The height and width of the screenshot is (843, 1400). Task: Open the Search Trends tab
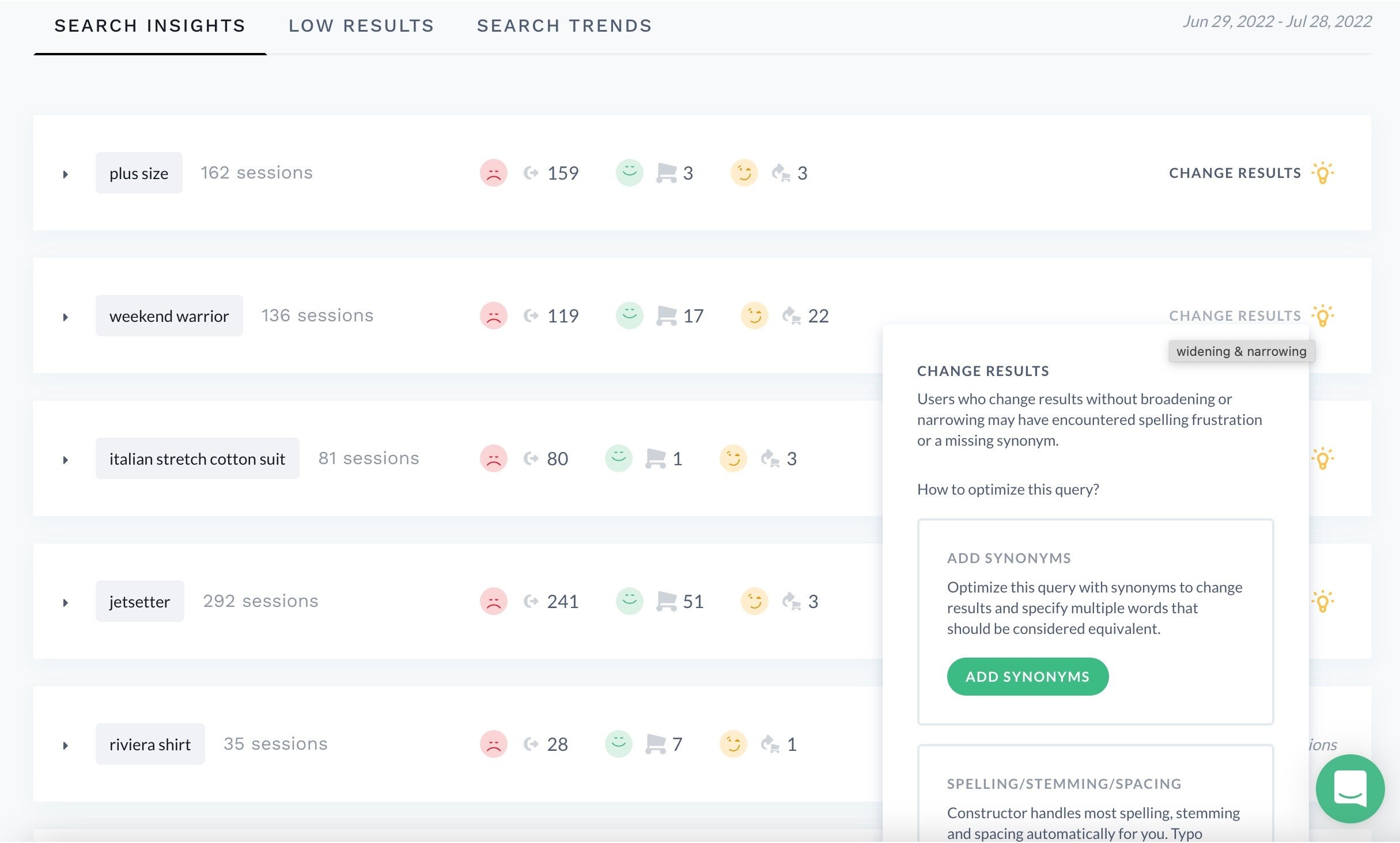(565, 25)
